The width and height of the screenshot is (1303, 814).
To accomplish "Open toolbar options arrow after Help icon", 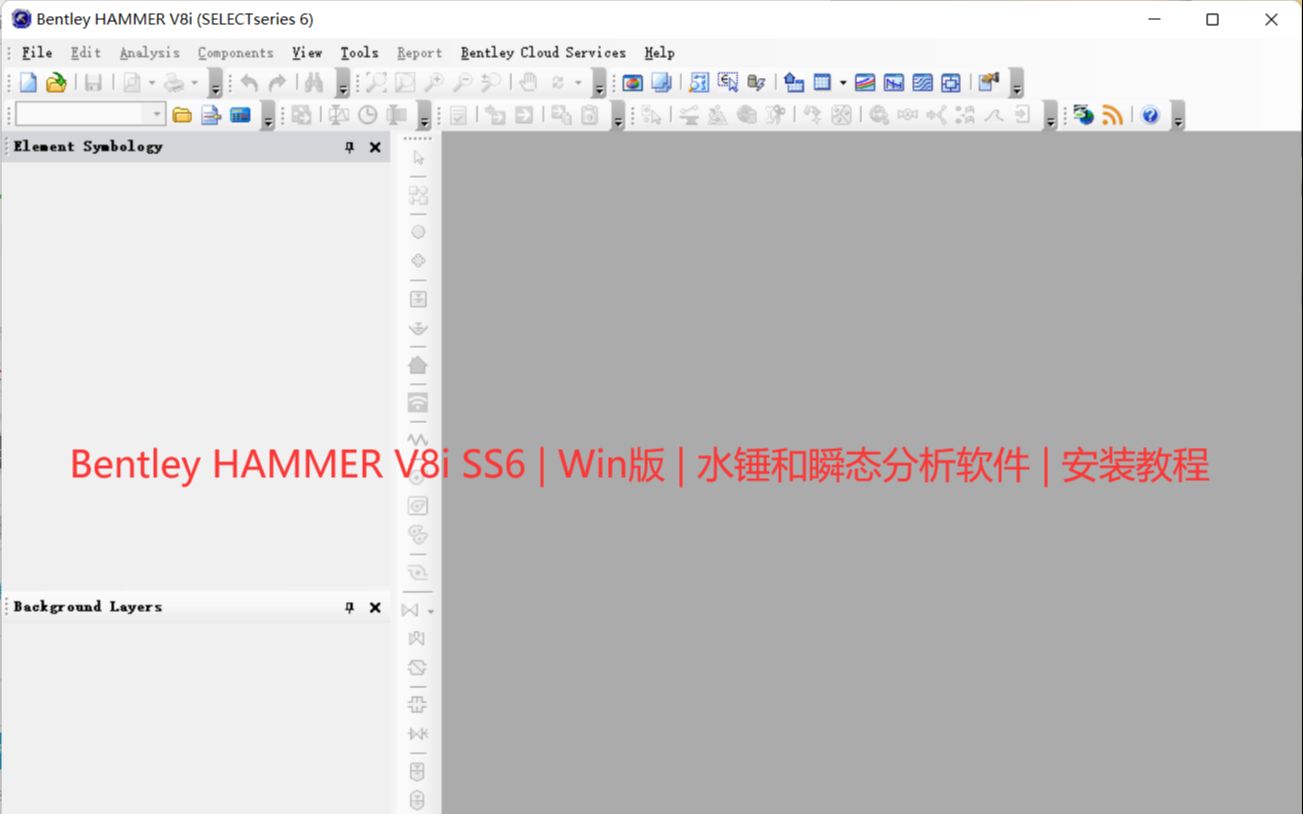I will coord(1178,117).
